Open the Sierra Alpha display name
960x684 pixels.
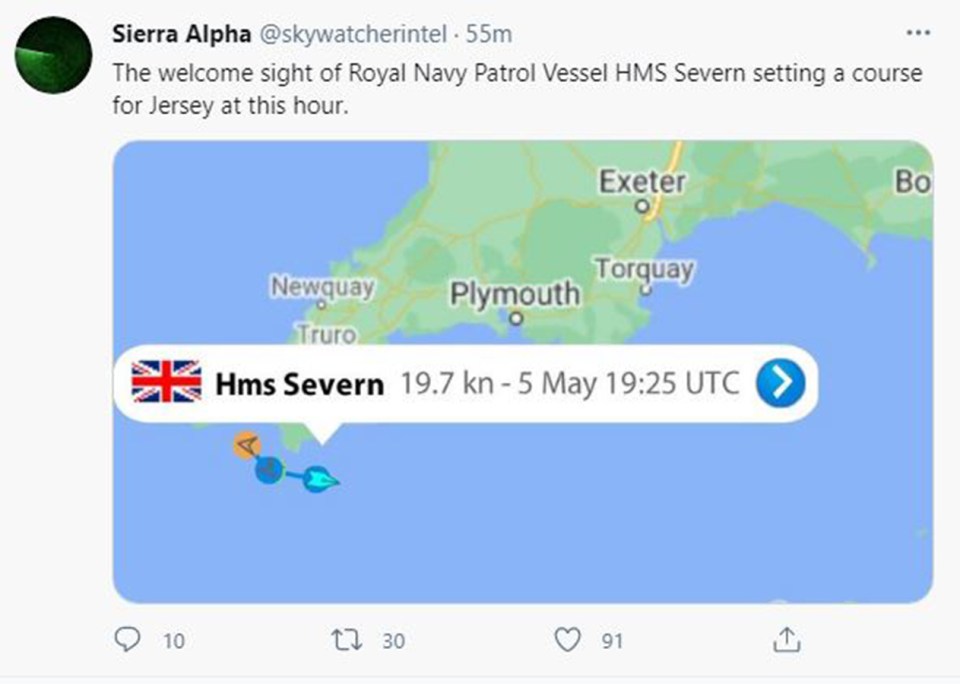click(181, 34)
